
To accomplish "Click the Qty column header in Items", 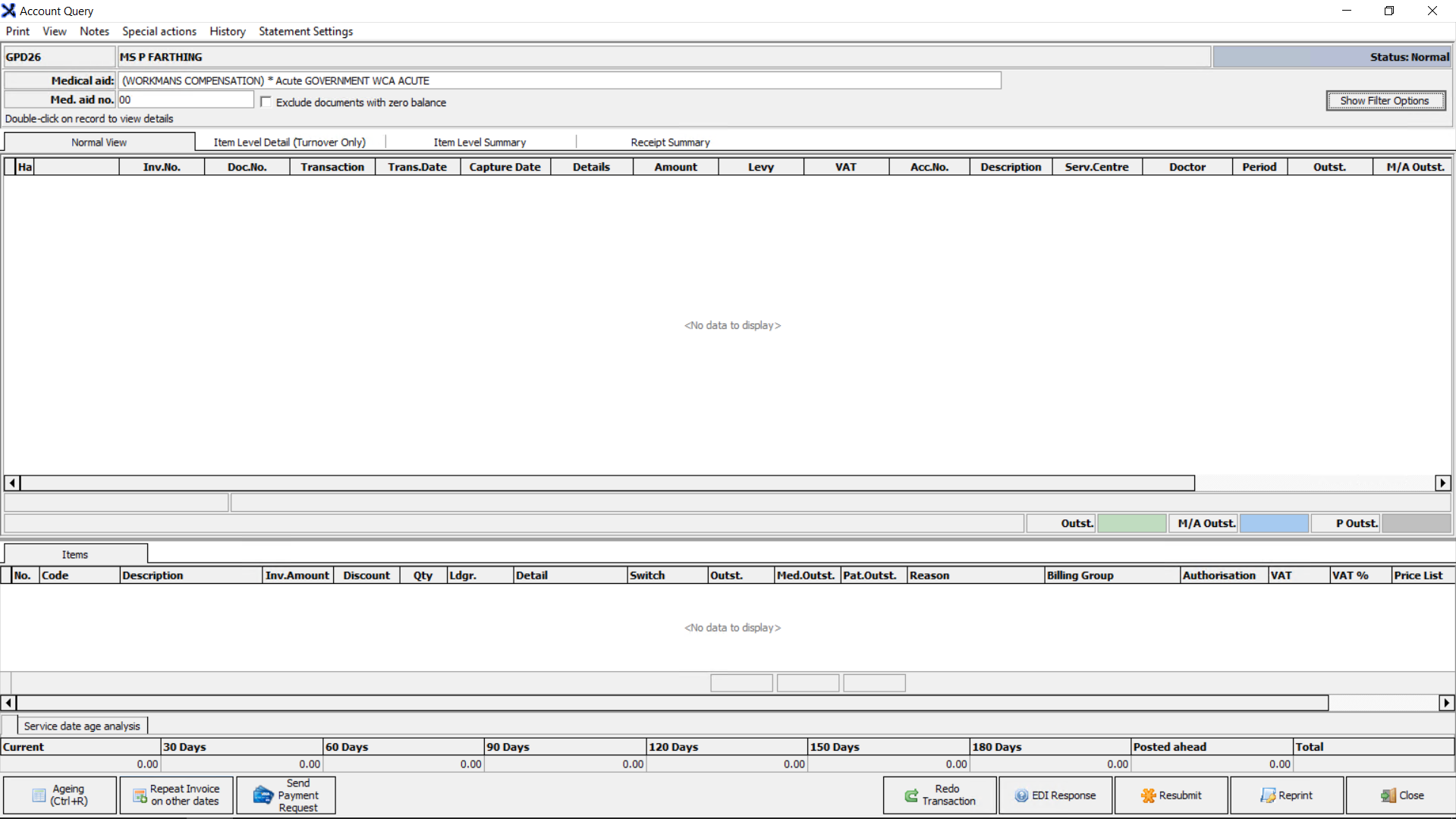I will (423, 575).
